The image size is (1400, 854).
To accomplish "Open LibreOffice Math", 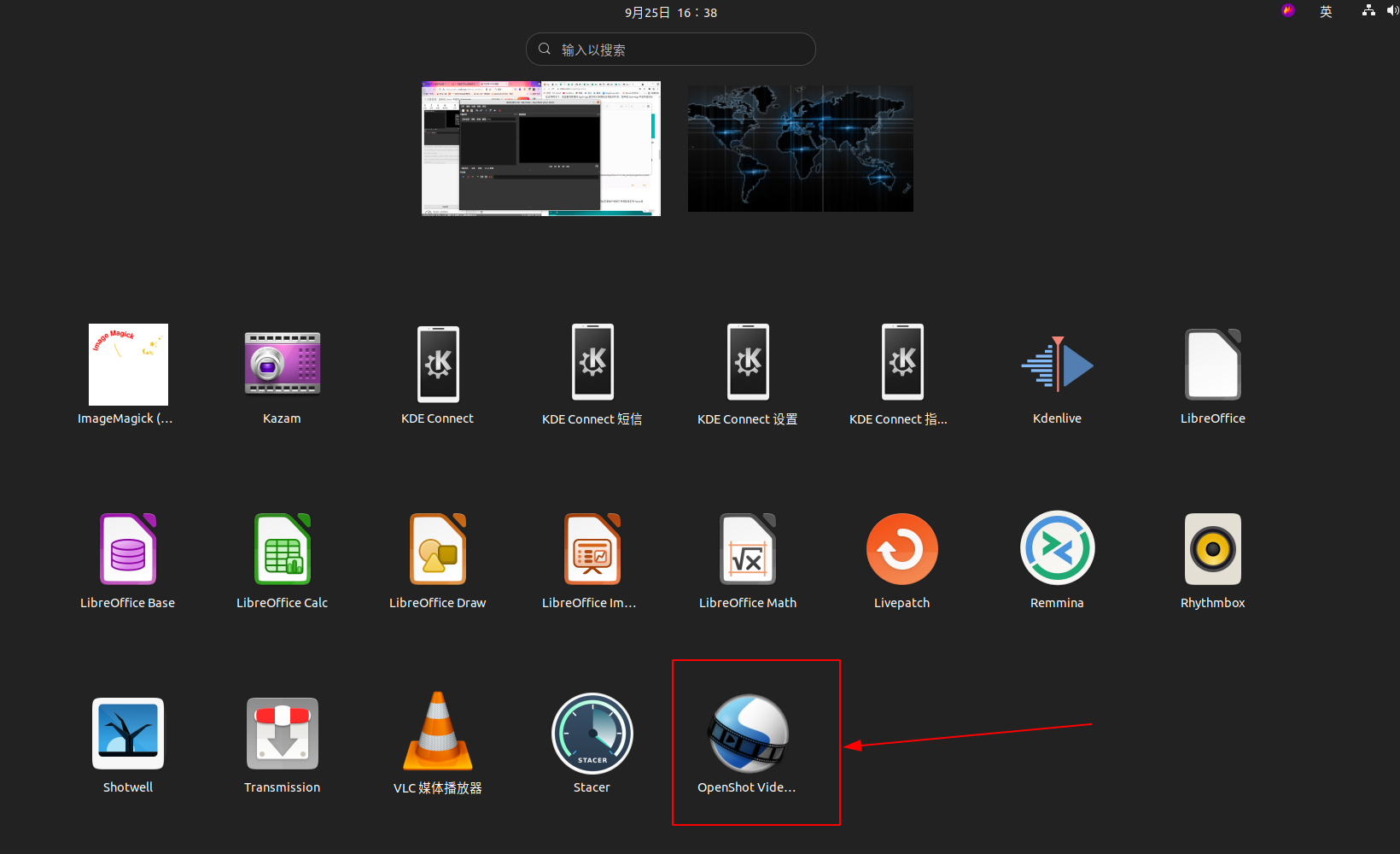I will pyautogui.click(x=747, y=549).
